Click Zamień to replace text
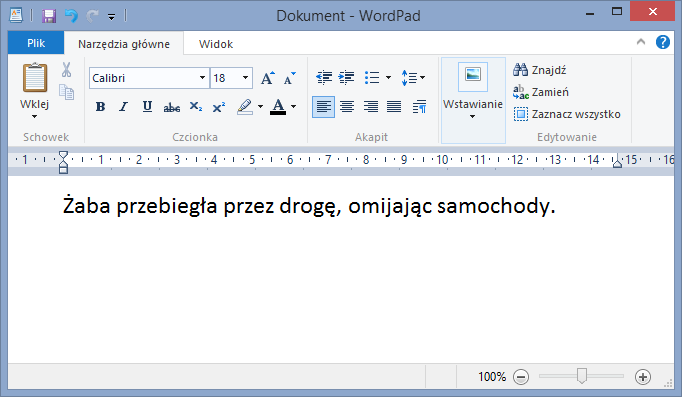 [541, 92]
